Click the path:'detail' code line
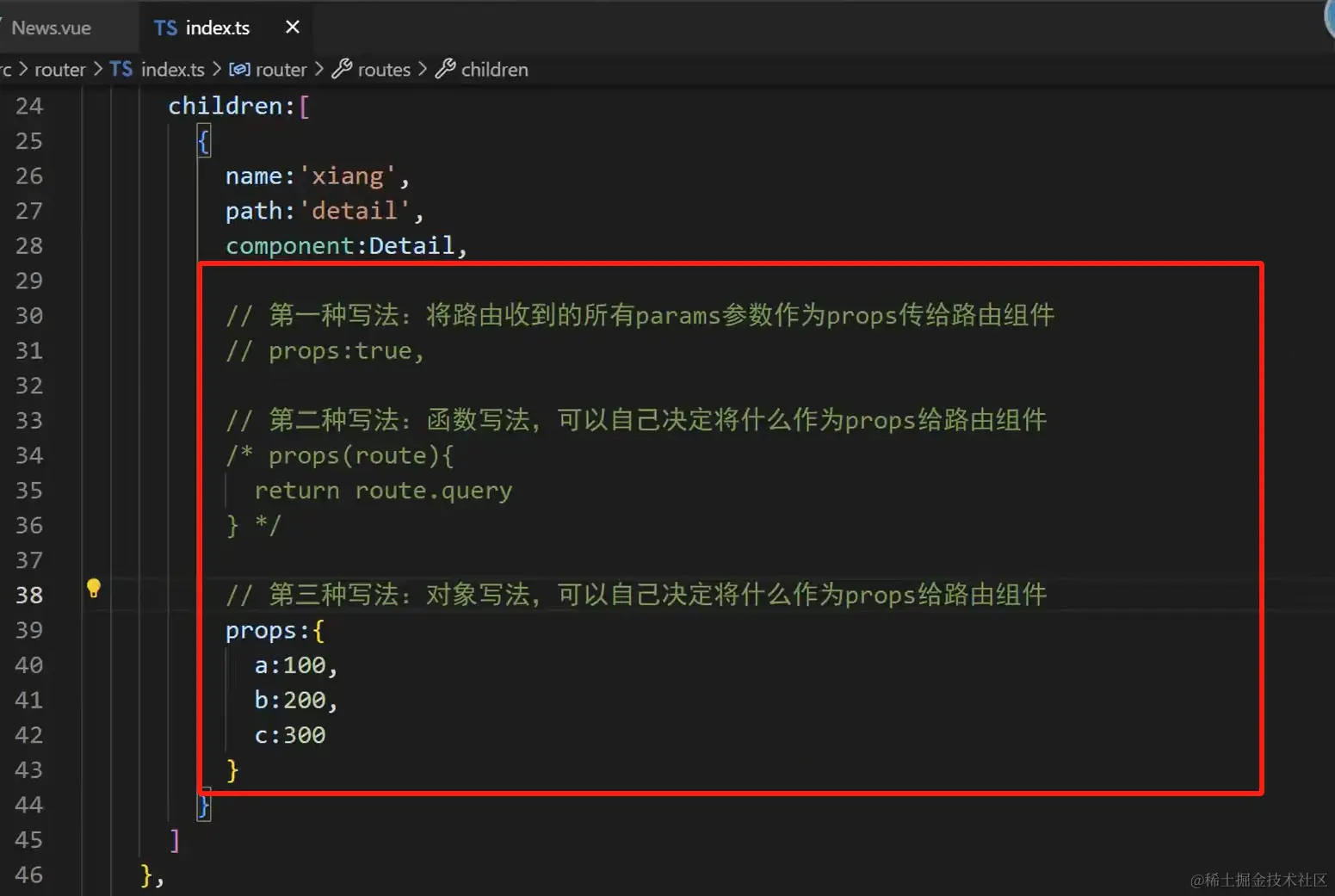Screen dimensions: 1335x896 tap(324, 211)
